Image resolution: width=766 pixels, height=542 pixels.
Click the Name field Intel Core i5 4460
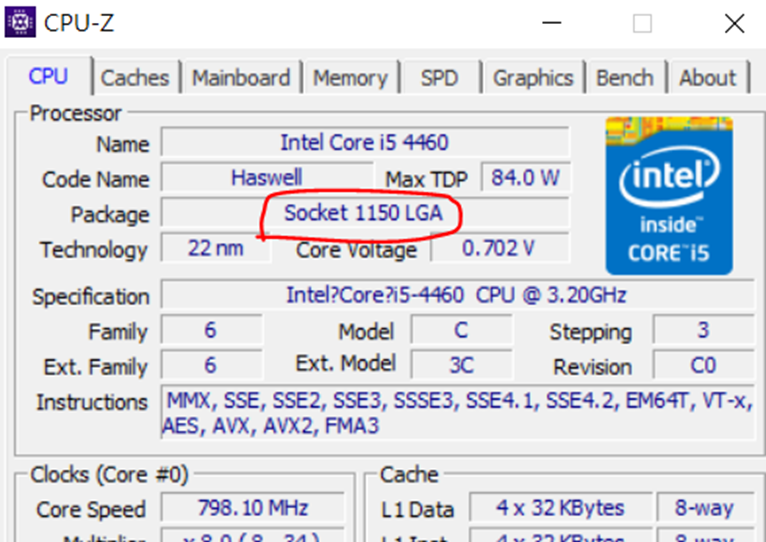coord(364,143)
